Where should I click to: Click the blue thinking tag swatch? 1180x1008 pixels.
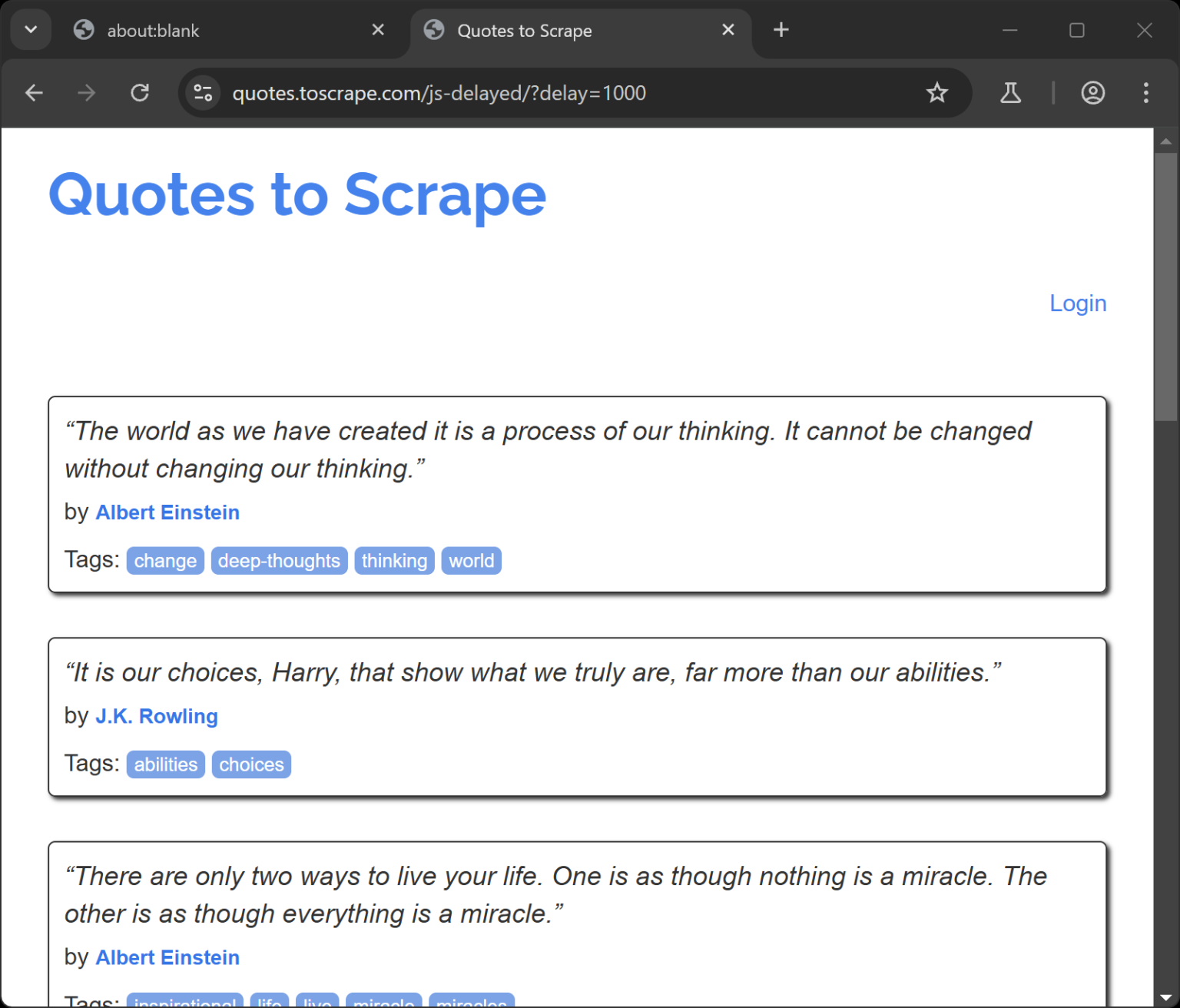pos(394,560)
